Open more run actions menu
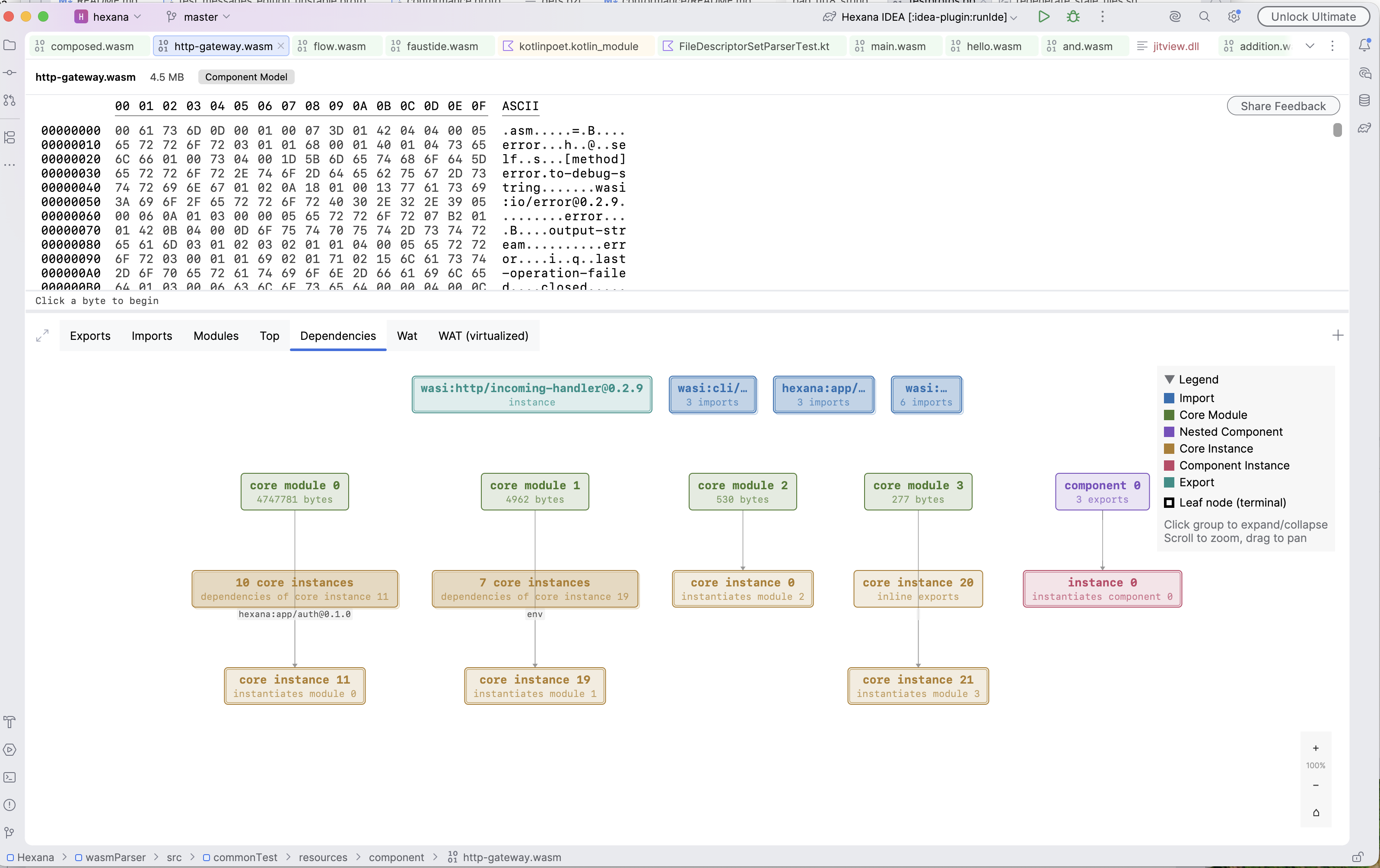1380x868 pixels. point(1102,16)
